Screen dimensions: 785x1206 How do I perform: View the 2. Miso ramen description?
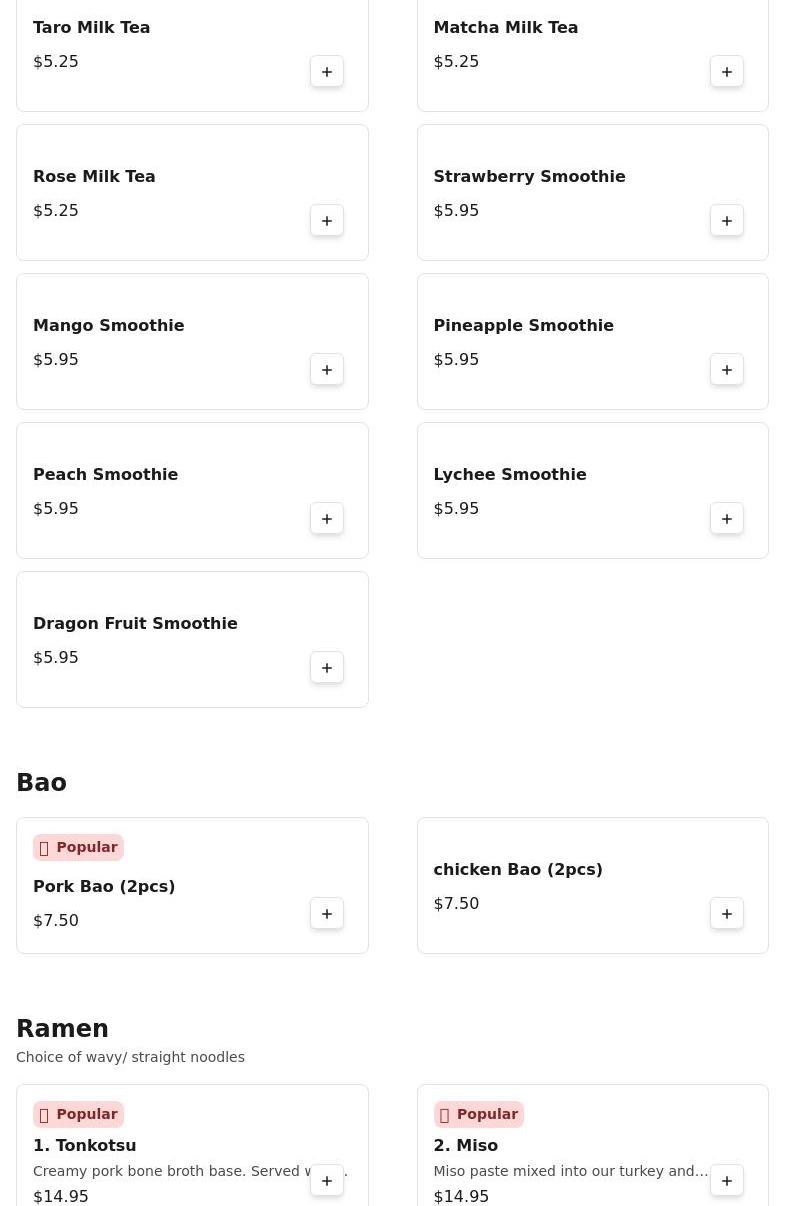(570, 1171)
